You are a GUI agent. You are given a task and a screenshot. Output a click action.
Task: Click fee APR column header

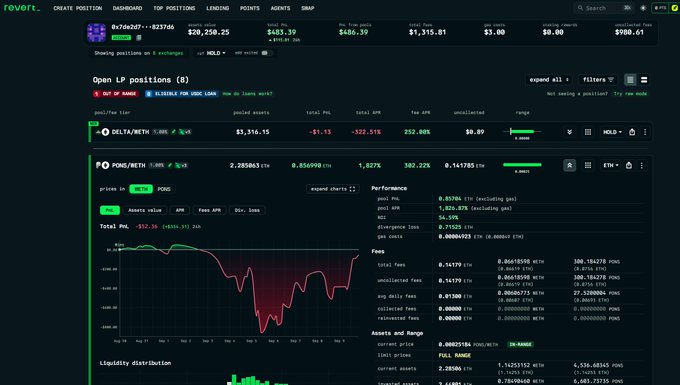[420, 113]
